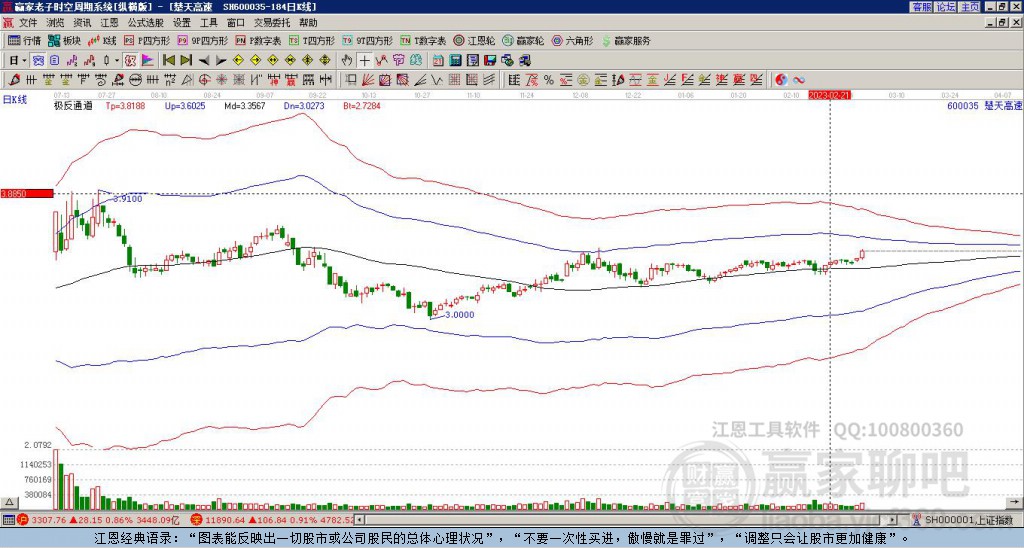Click the horizontal scrollbar left arrow
This screenshot has width=1024, height=548.
point(360,520)
